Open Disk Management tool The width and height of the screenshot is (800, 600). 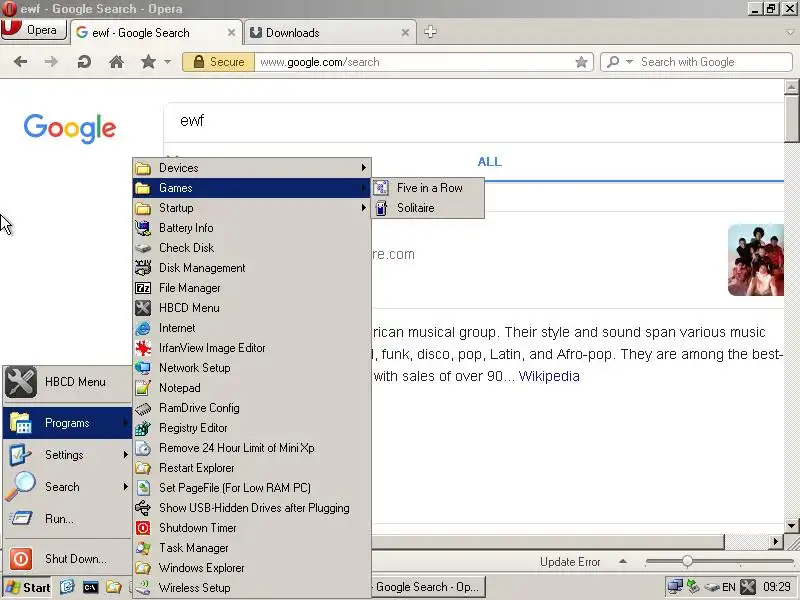coord(252,268)
